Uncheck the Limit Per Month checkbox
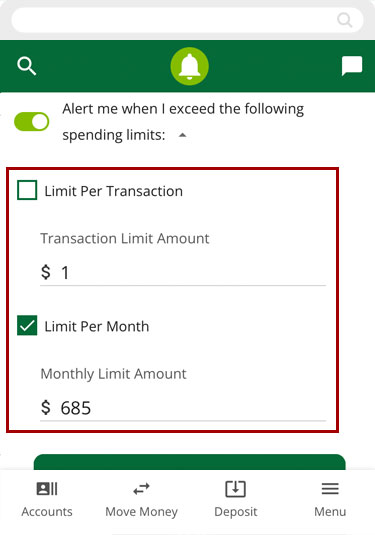The width and height of the screenshot is (375, 535). [x=27, y=326]
